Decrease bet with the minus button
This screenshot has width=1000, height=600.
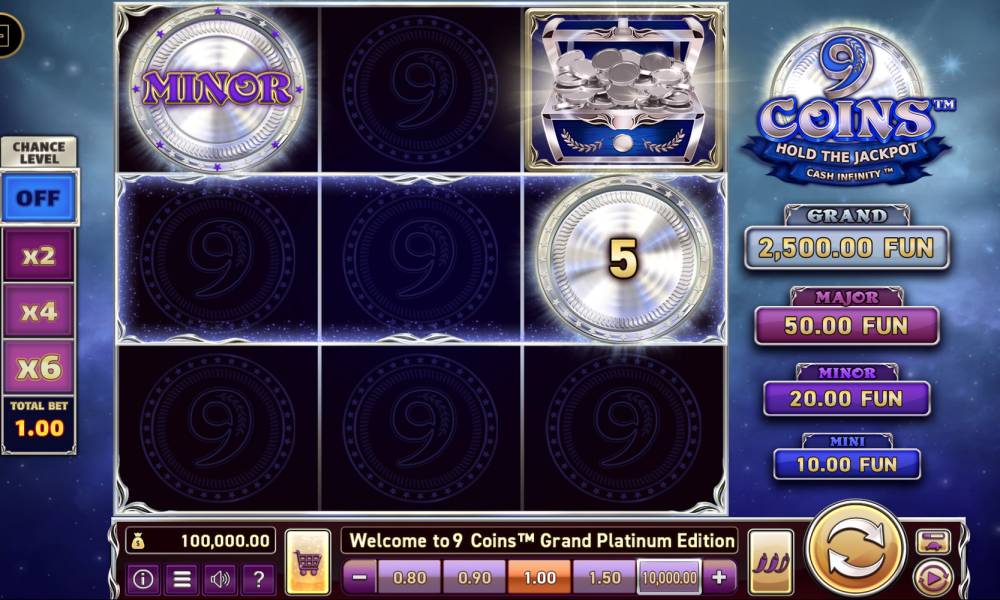point(360,578)
